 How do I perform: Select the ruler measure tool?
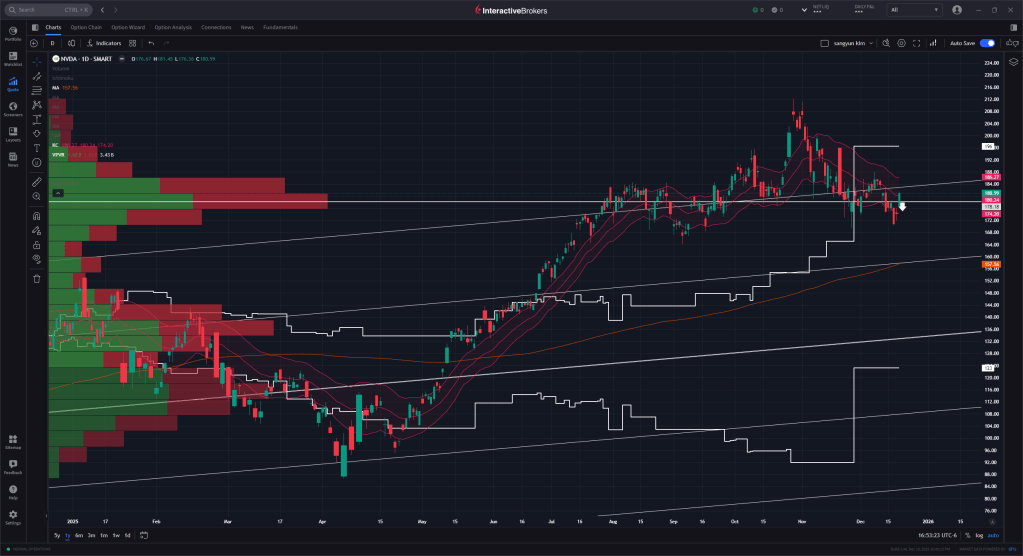(x=36, y=182)
